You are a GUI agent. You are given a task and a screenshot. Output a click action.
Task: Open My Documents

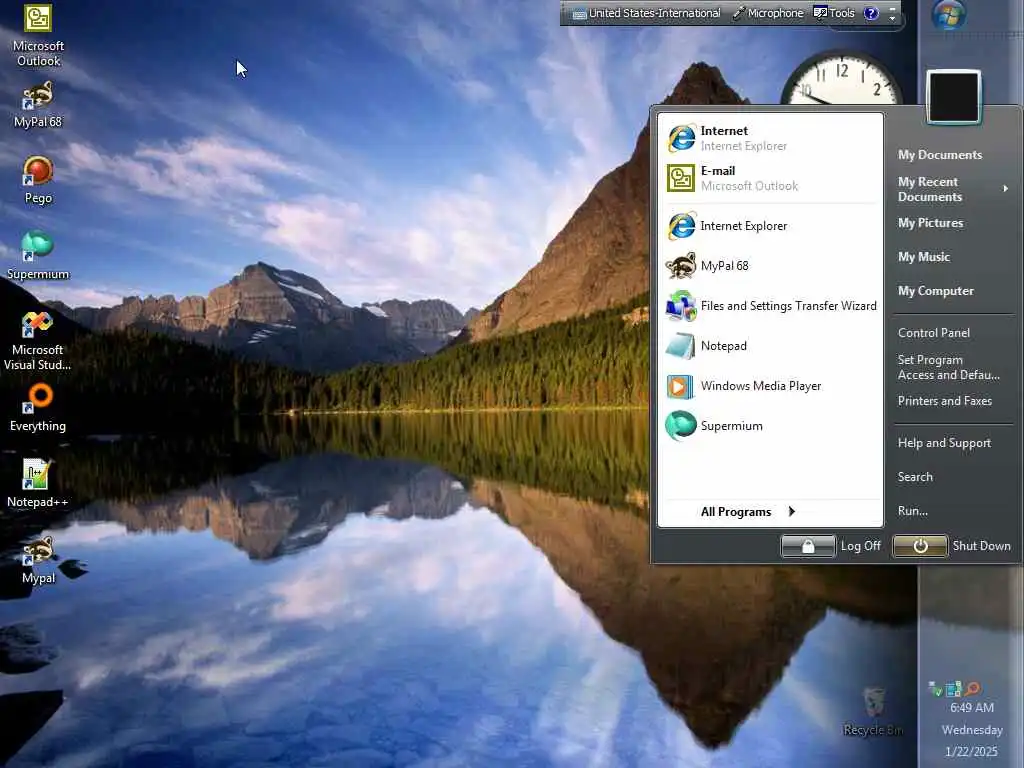940,155
